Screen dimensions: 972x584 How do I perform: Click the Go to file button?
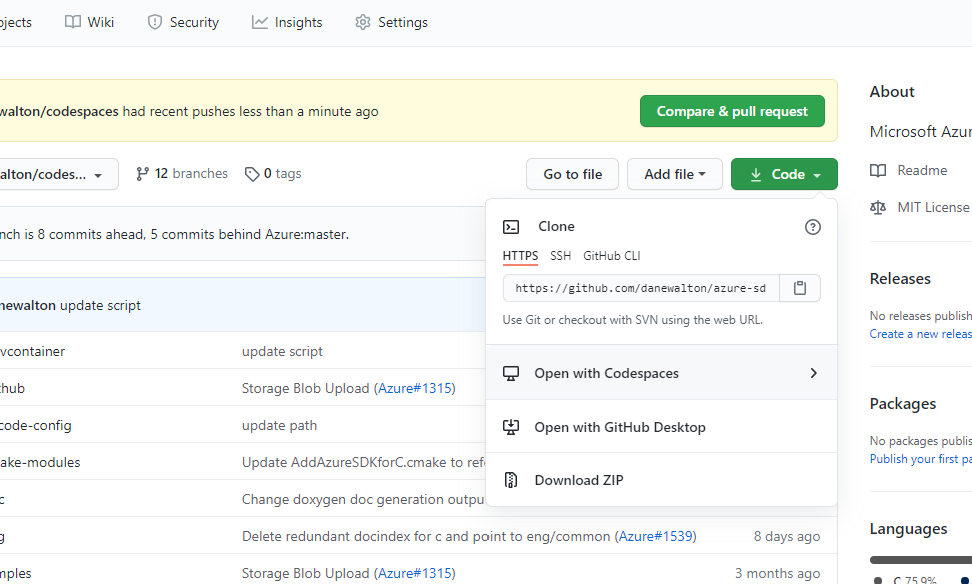[572, 174]
